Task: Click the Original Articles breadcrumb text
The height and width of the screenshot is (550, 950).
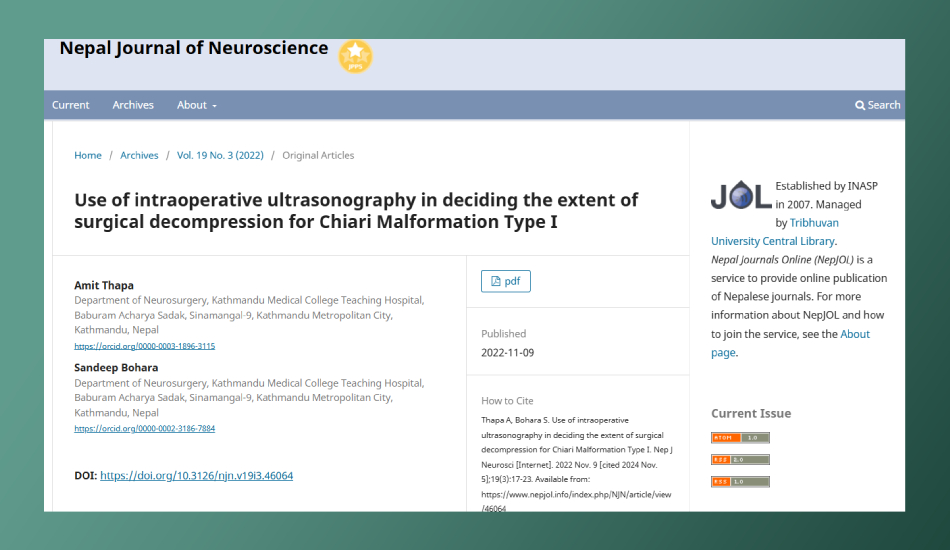Action: (x=318, y=156)
